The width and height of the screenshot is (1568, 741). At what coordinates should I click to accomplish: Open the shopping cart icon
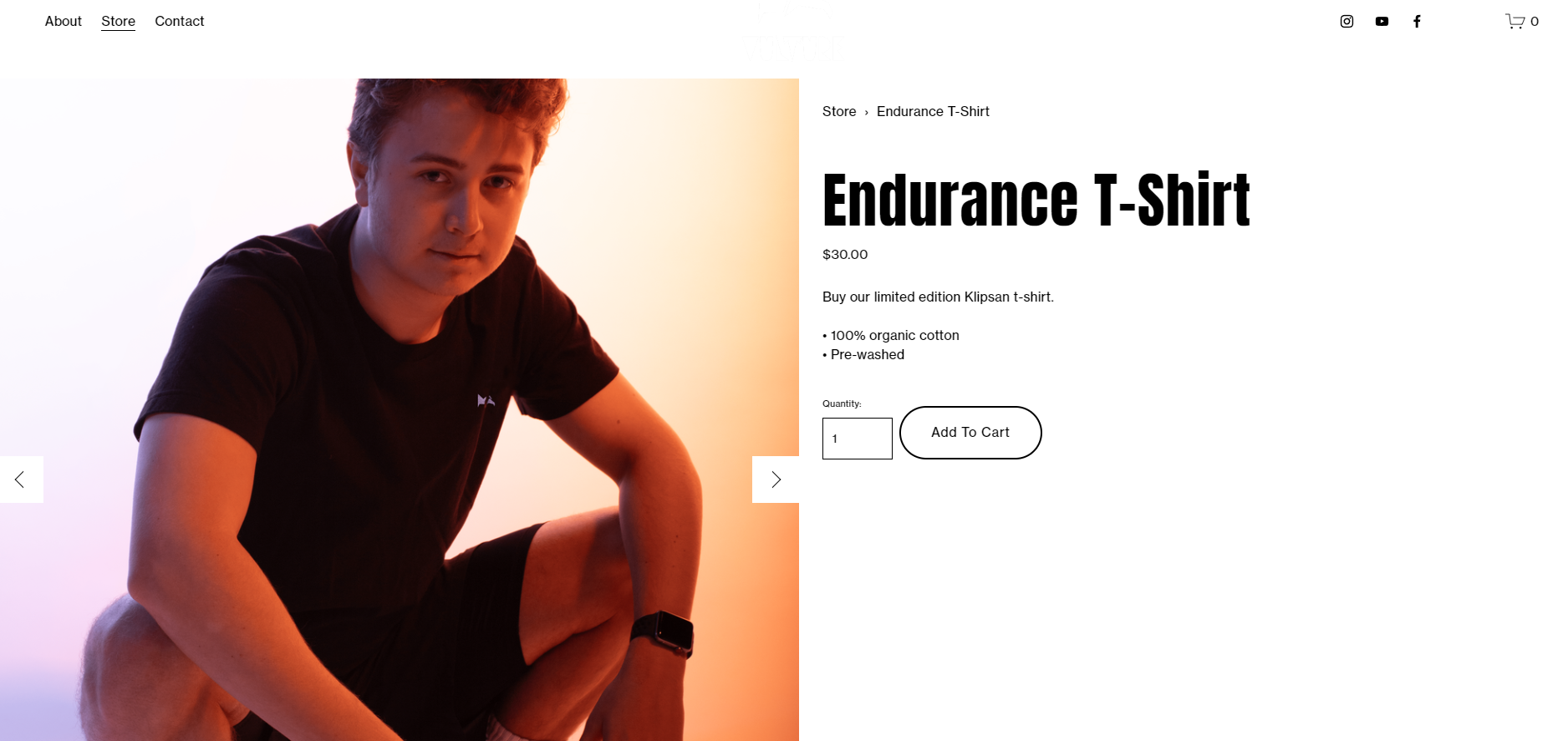pos(1515,22)
